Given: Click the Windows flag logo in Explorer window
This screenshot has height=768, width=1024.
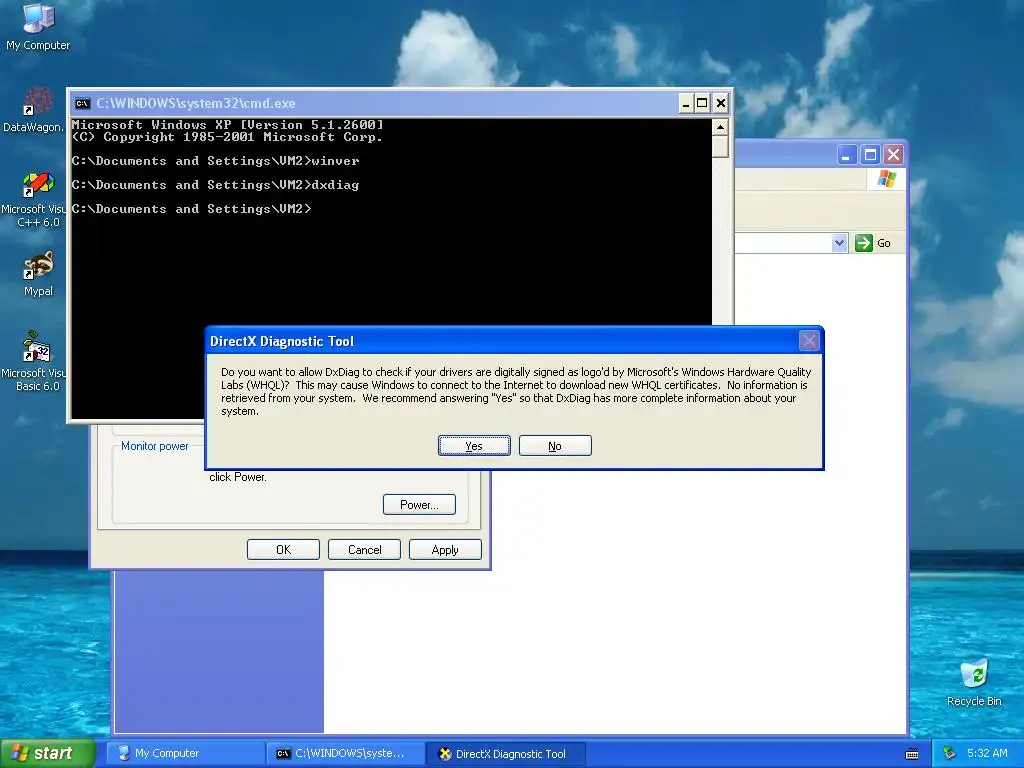Looking at the screenshot, I should point(886,178).
